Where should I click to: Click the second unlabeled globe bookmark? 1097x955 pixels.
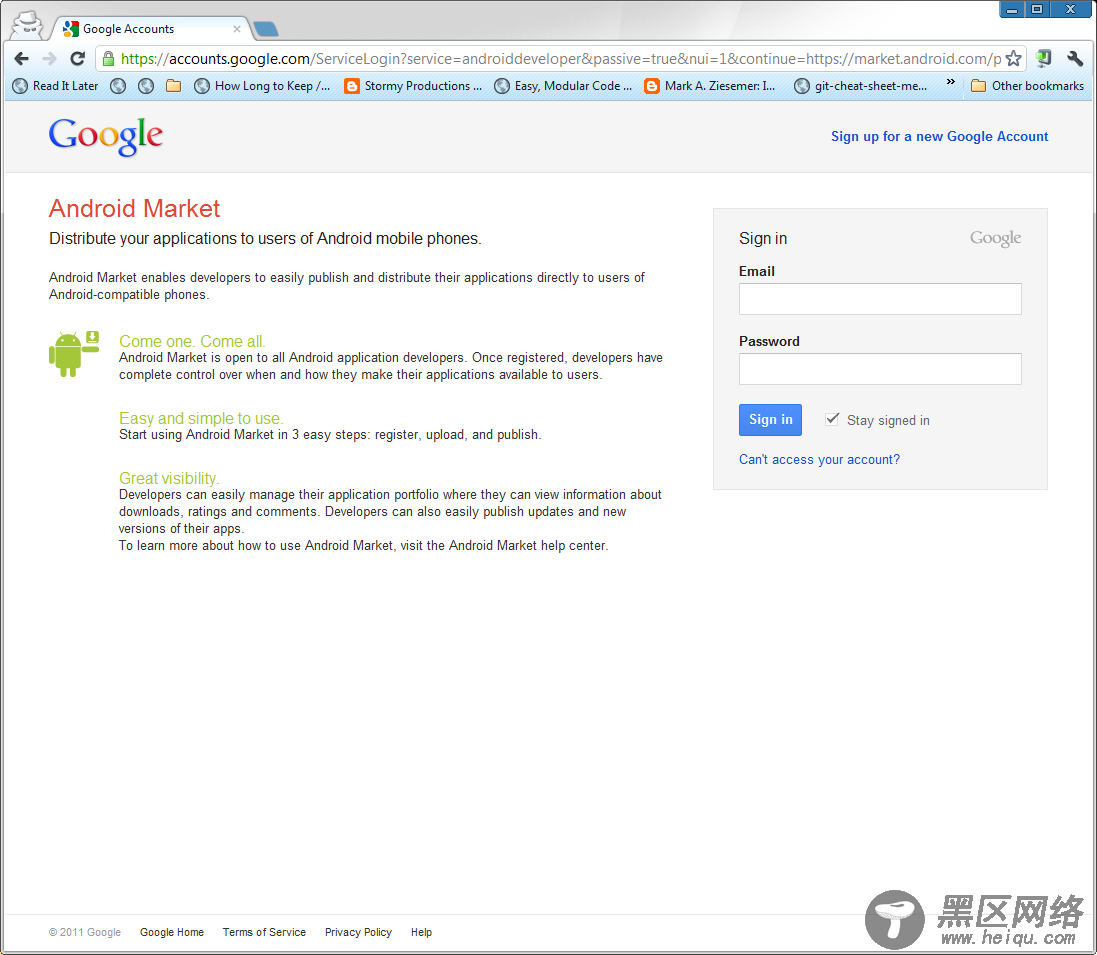point(146,86)
